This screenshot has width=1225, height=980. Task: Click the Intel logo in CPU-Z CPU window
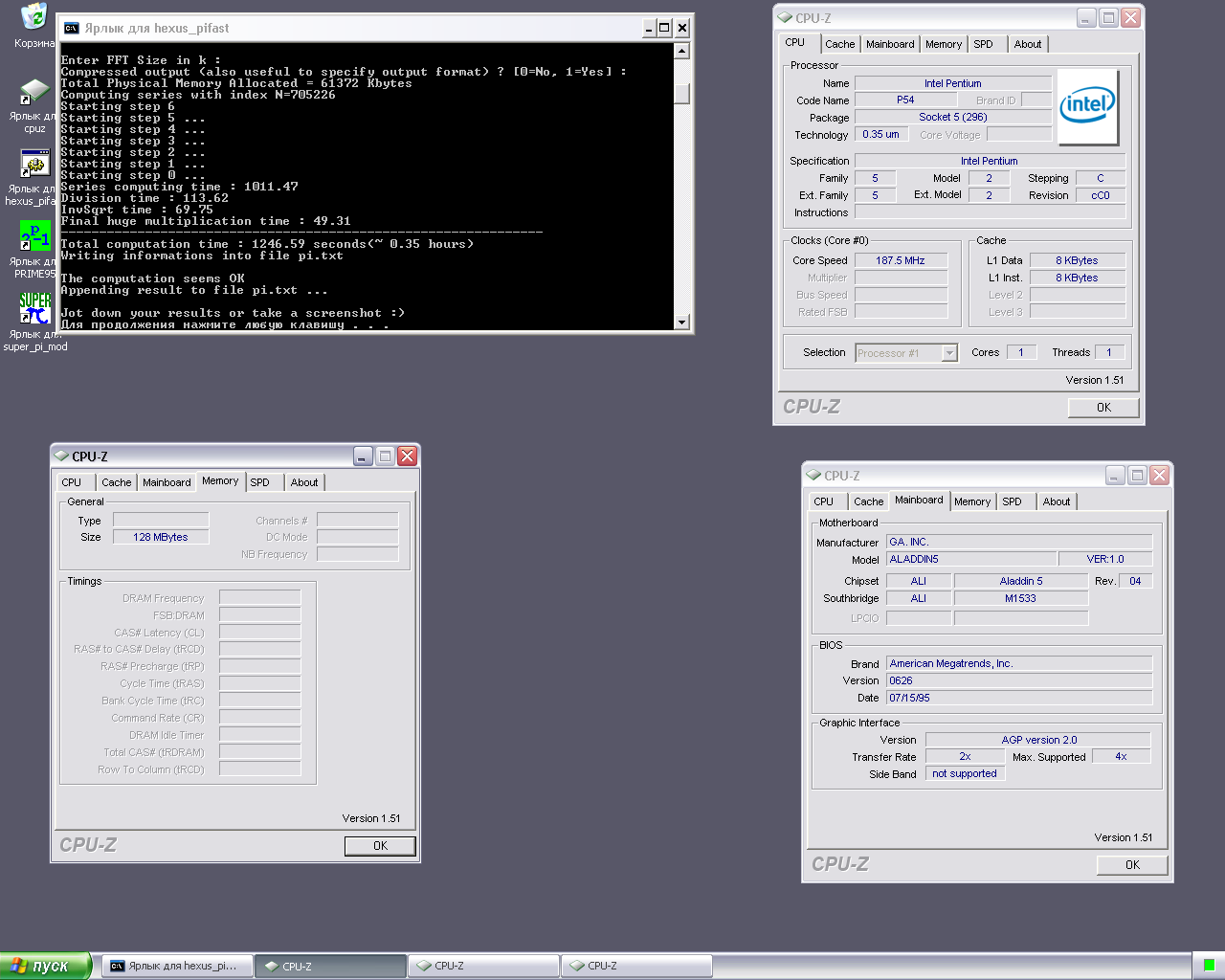point(1087,105)
